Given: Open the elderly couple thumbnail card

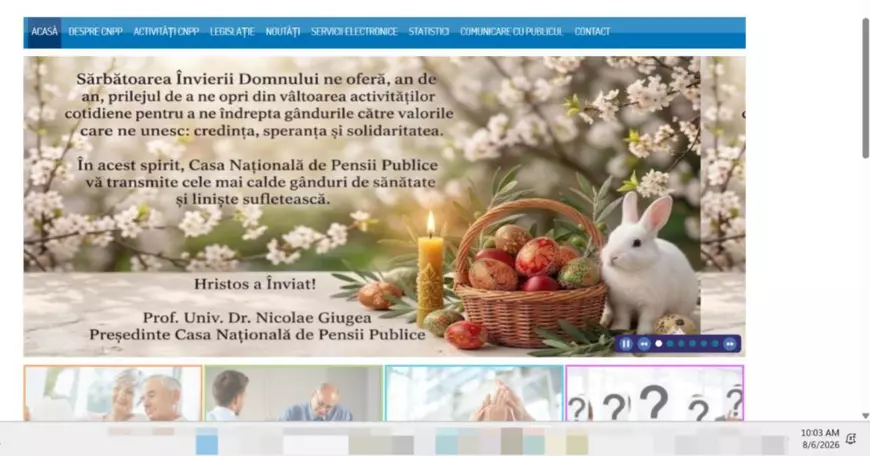Looking at the screenshot, I should (113, 393).
